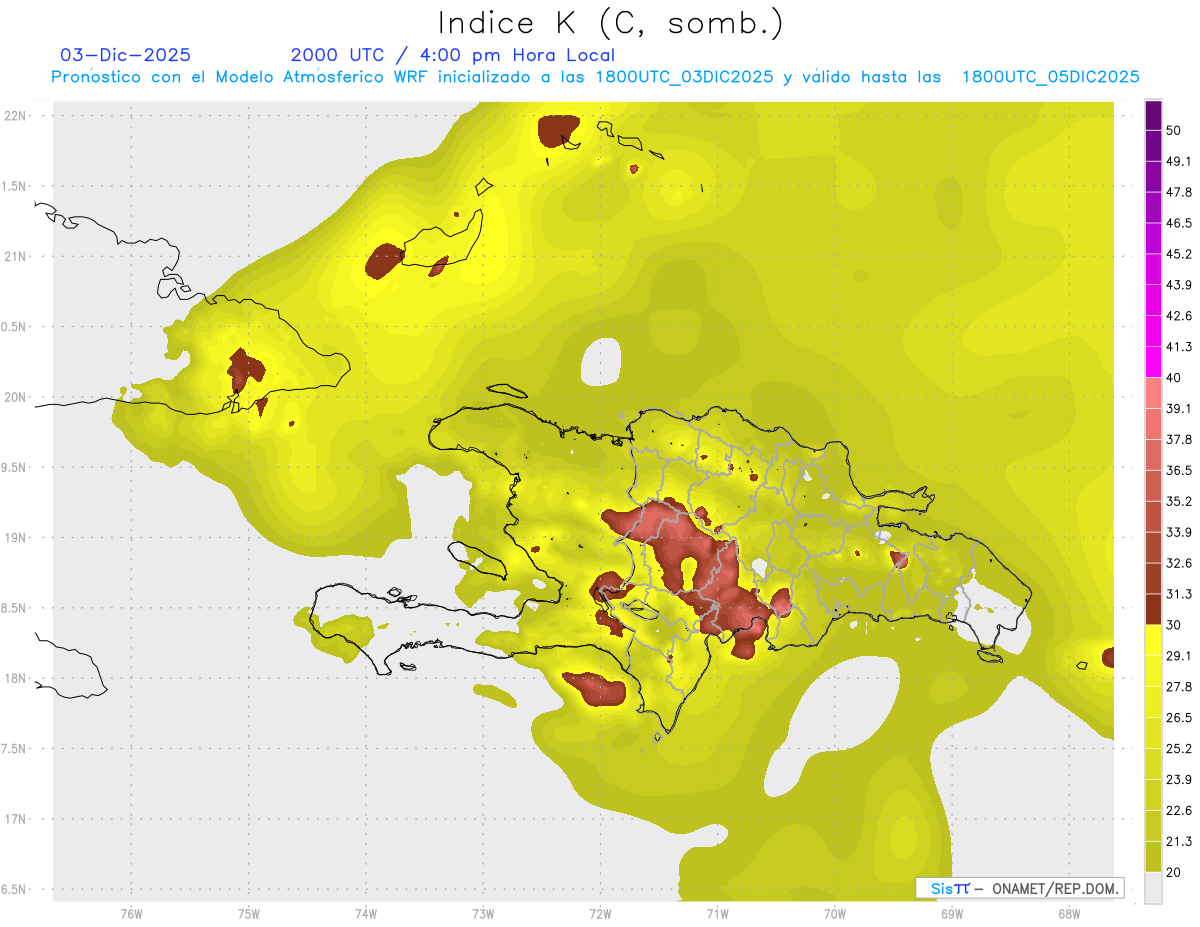This screenshot has width=1200, height=927.
Task: Click the 'Indice K (C, somb.)' title
Action: point(610,23)
